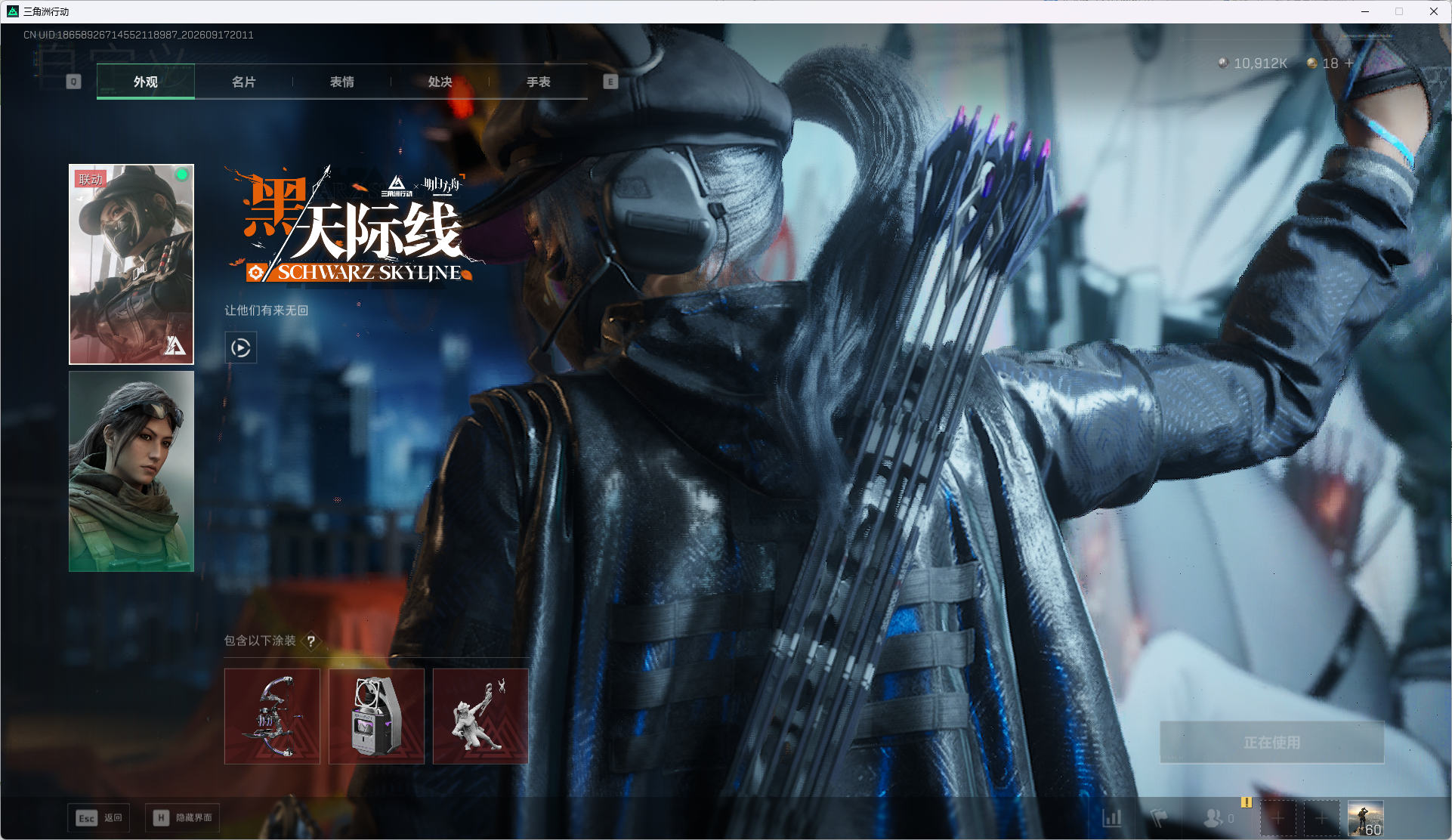The image size is (1452, 840).
Task: Add teammate in second empty squad slot
Action: tap(1321, 818)
